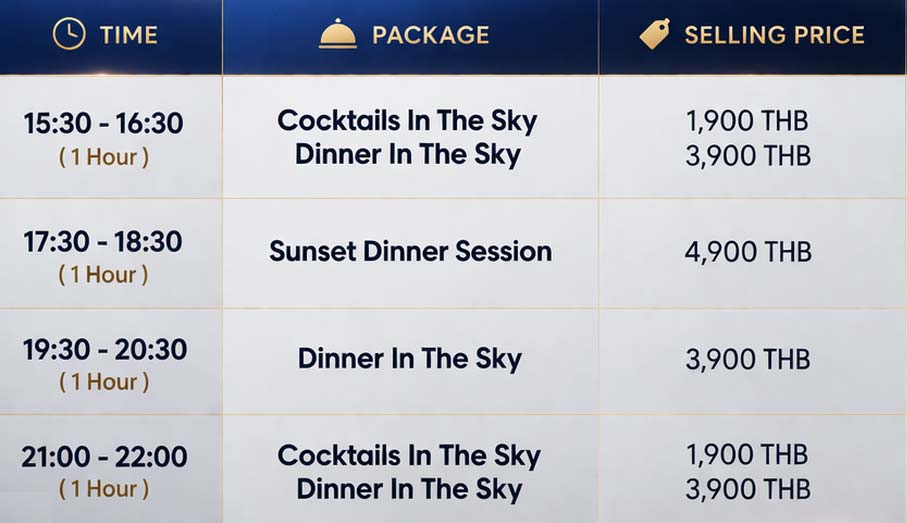Screen dimensions: 907x523
Task: Click the clock icon beside TIME
Action: point(69,34)
